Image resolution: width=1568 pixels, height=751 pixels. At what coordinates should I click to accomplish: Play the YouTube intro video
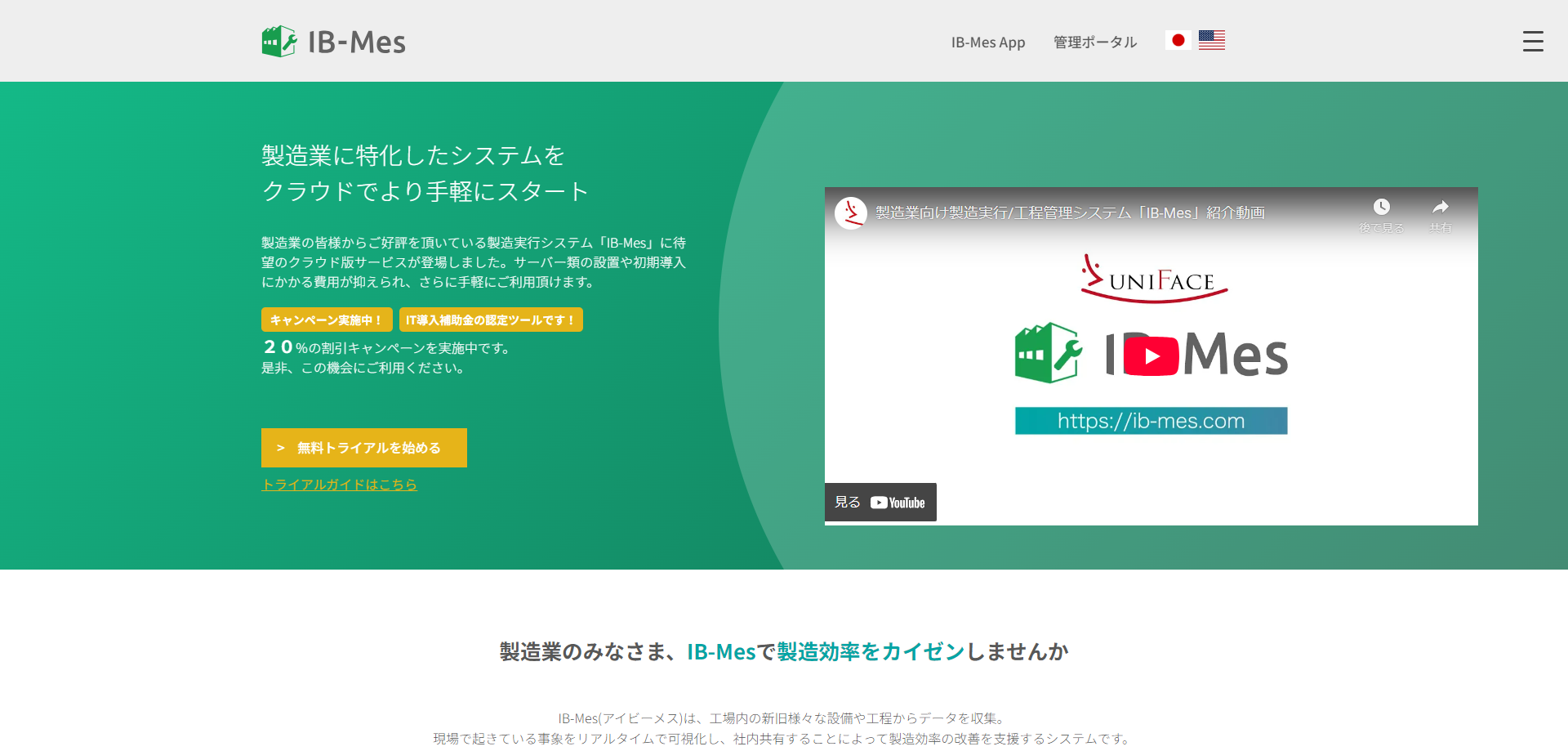(x=1151, y=356)
